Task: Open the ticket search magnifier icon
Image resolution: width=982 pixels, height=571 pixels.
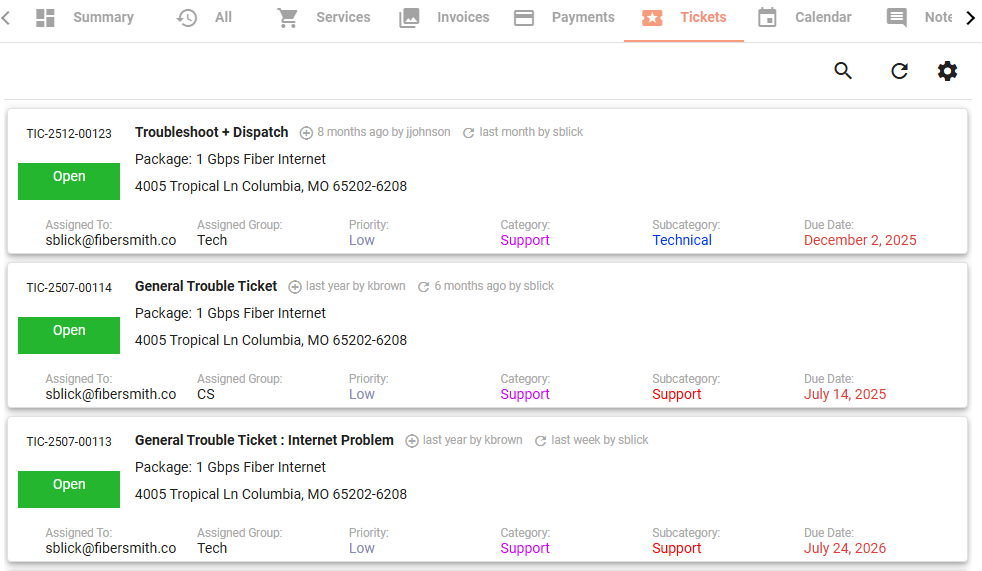Action: click(843, 71)
